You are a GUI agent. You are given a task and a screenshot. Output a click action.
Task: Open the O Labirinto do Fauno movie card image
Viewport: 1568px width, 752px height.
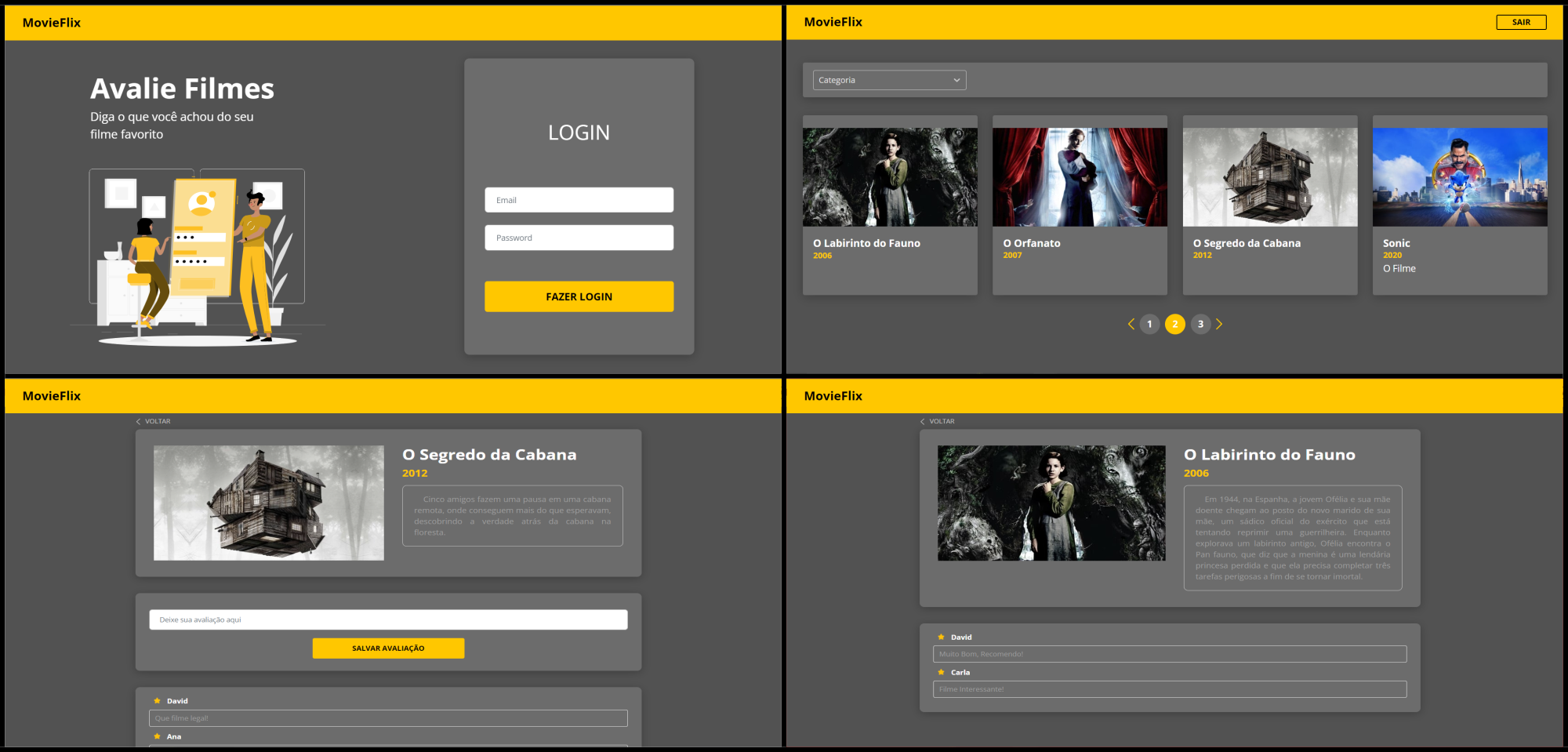pyautogui.click(x=890, y=177)
